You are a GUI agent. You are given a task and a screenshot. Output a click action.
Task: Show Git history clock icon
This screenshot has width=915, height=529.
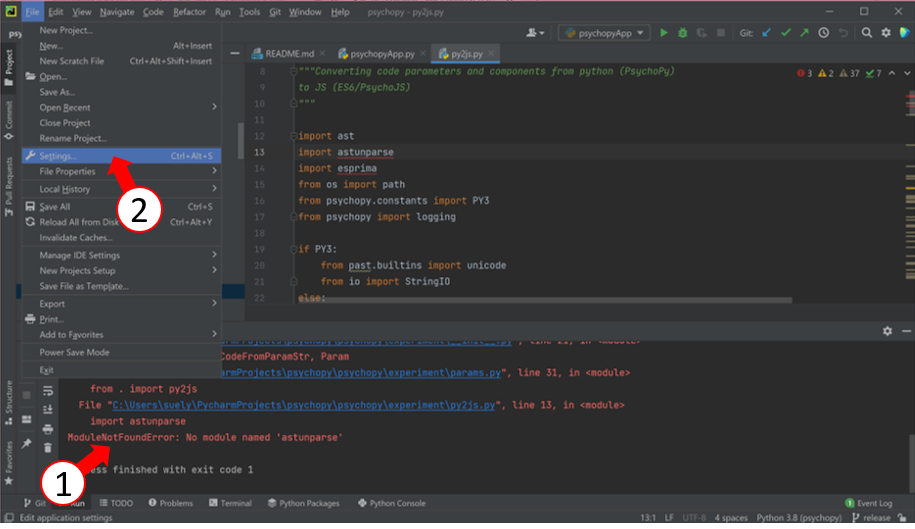coord(823,33)
